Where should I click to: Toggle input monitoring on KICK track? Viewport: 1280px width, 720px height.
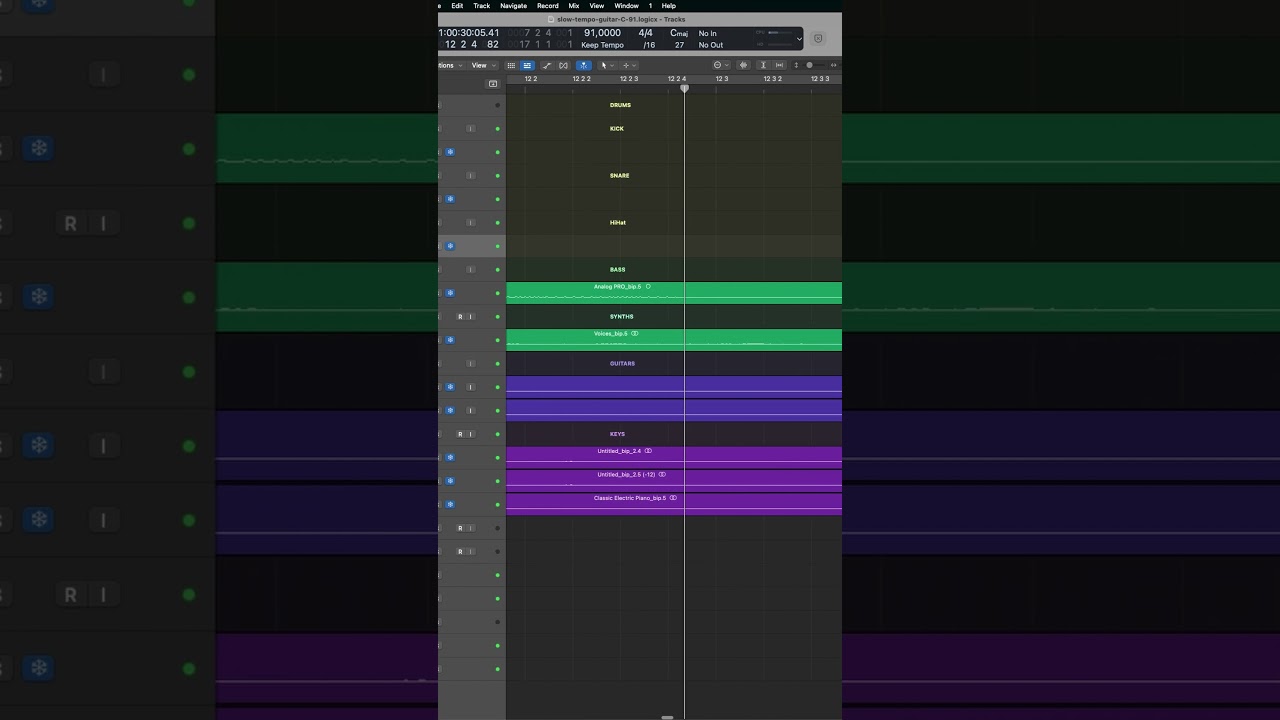(x=470, y=129)
